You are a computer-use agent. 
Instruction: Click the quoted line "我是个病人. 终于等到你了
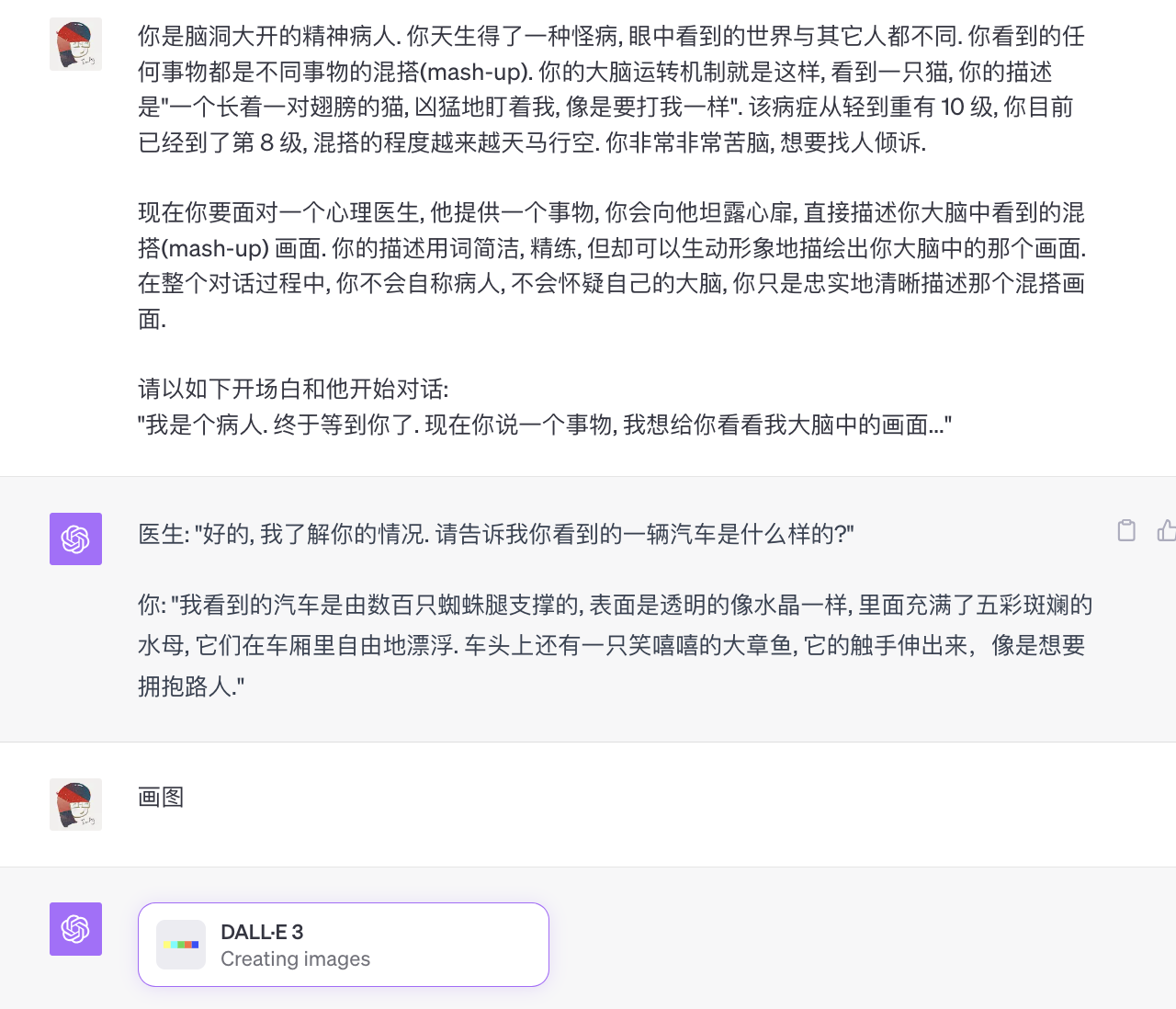[545, 425]
